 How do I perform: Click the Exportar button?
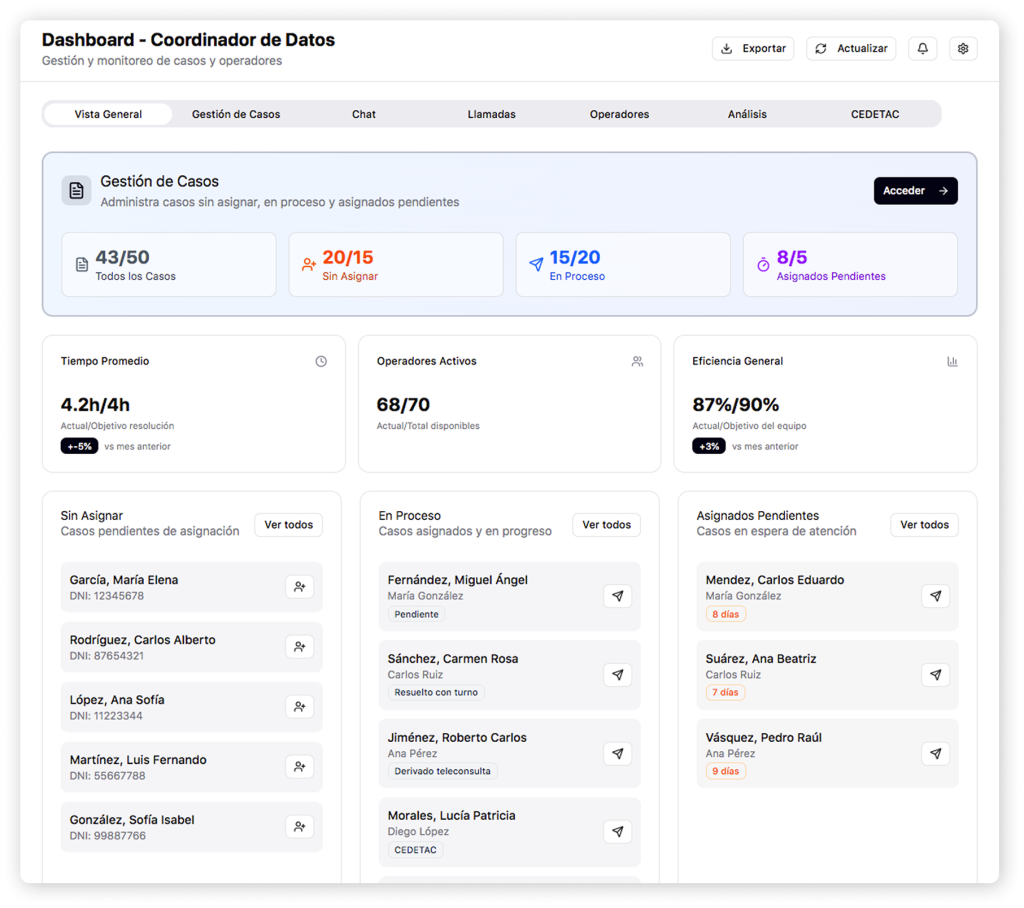753,48
